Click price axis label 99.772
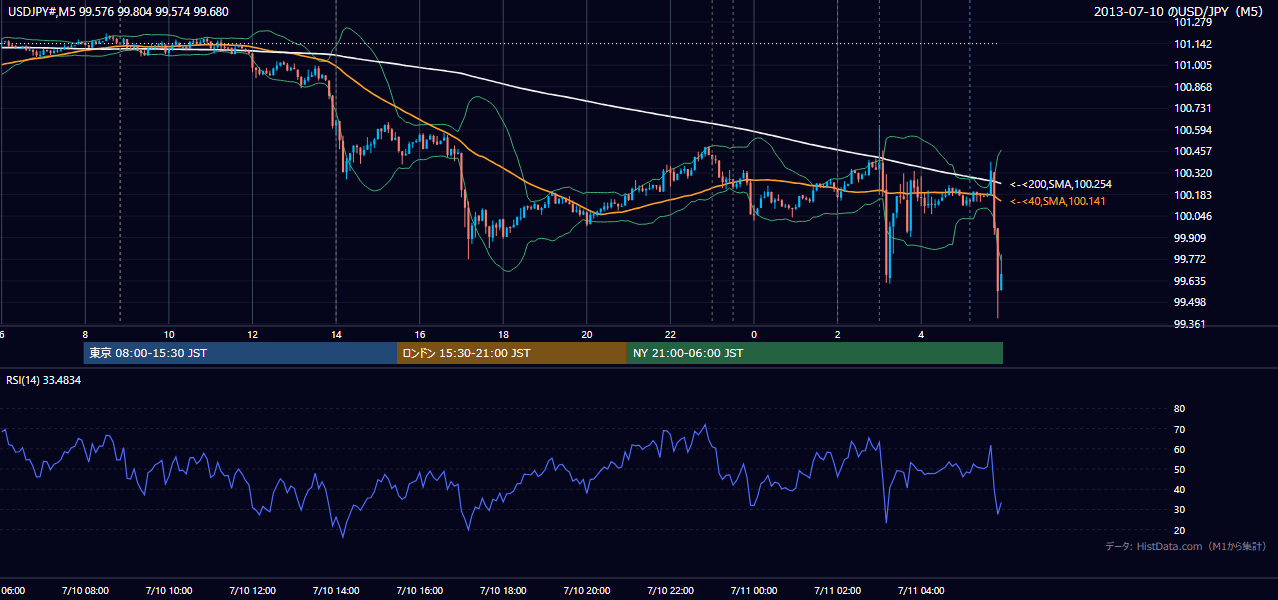1278x600 pixels. pos(1192,259)
